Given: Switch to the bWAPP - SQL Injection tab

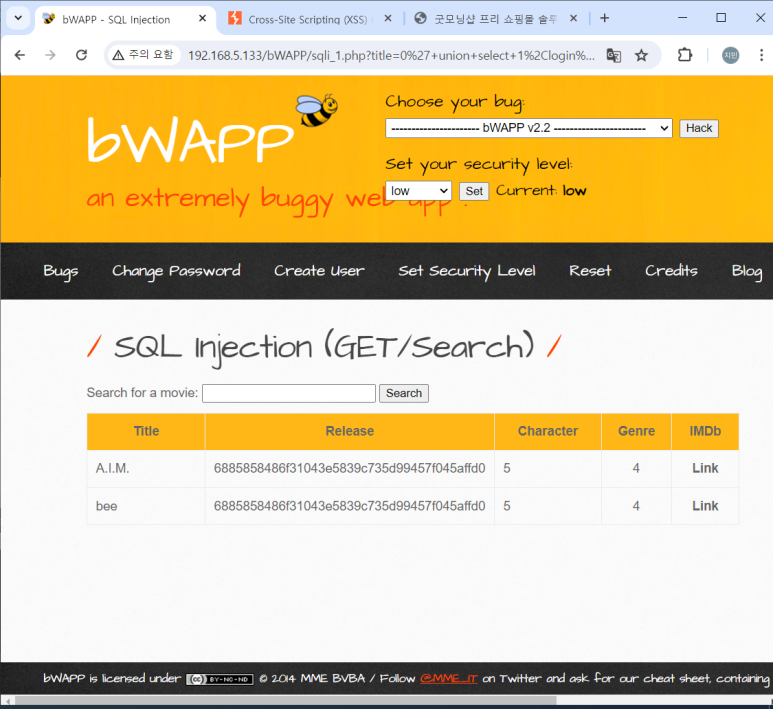Looking at the screenshot, I should (125, 19).
